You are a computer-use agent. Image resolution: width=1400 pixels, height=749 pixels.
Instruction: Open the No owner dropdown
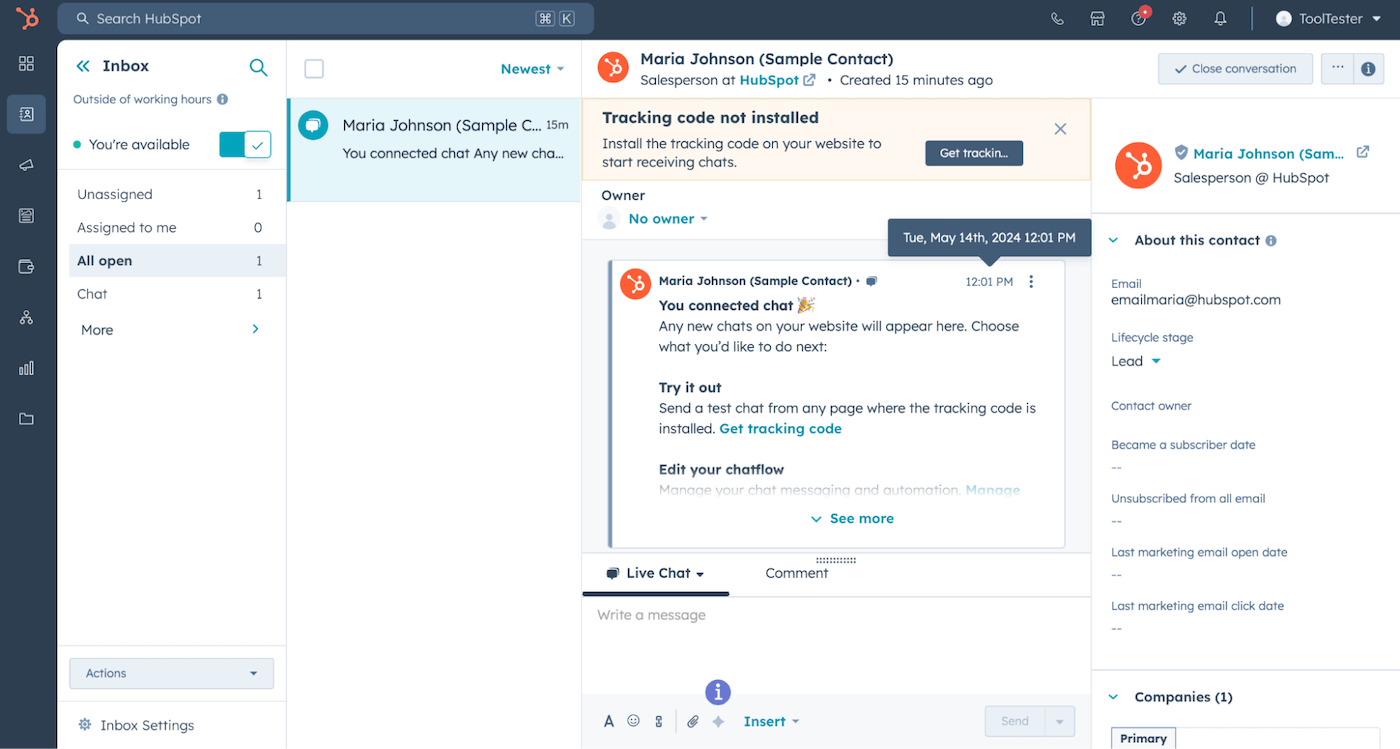click(x=667, y=219)
